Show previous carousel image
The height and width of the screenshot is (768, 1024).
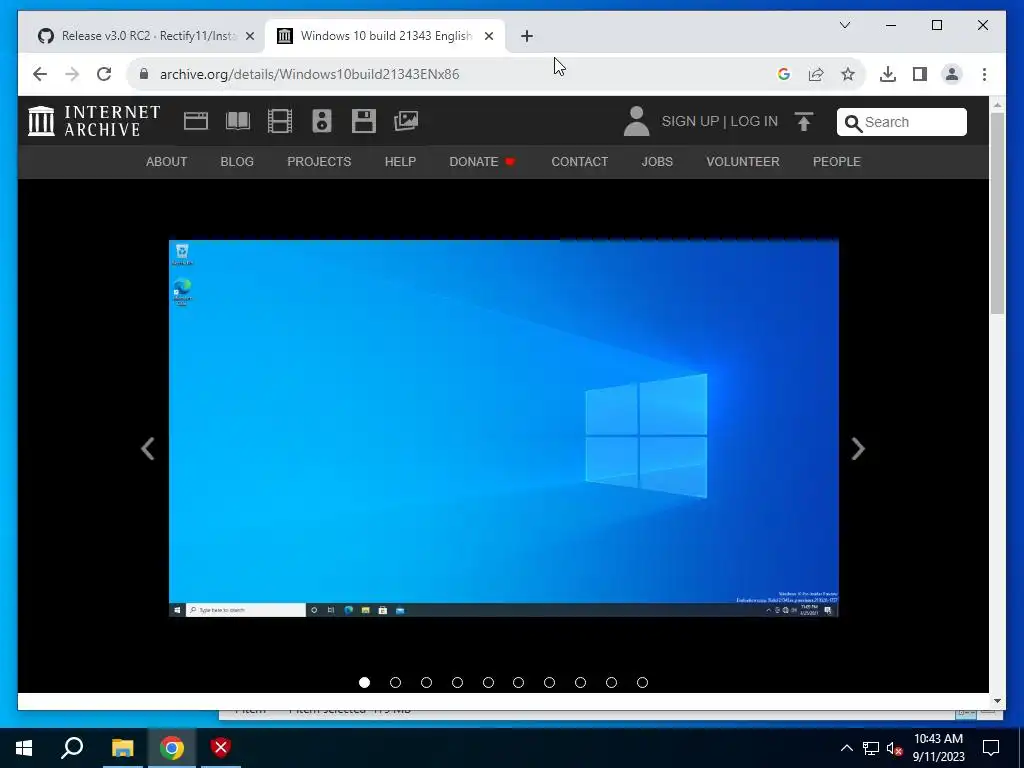(148, 449)
